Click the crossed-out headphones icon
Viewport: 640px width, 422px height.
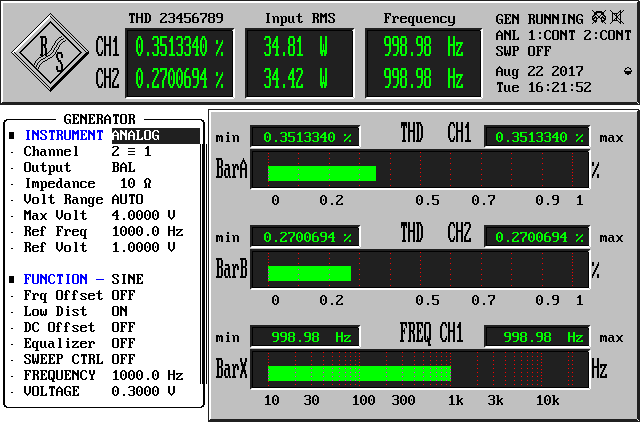tap(599, 18)
